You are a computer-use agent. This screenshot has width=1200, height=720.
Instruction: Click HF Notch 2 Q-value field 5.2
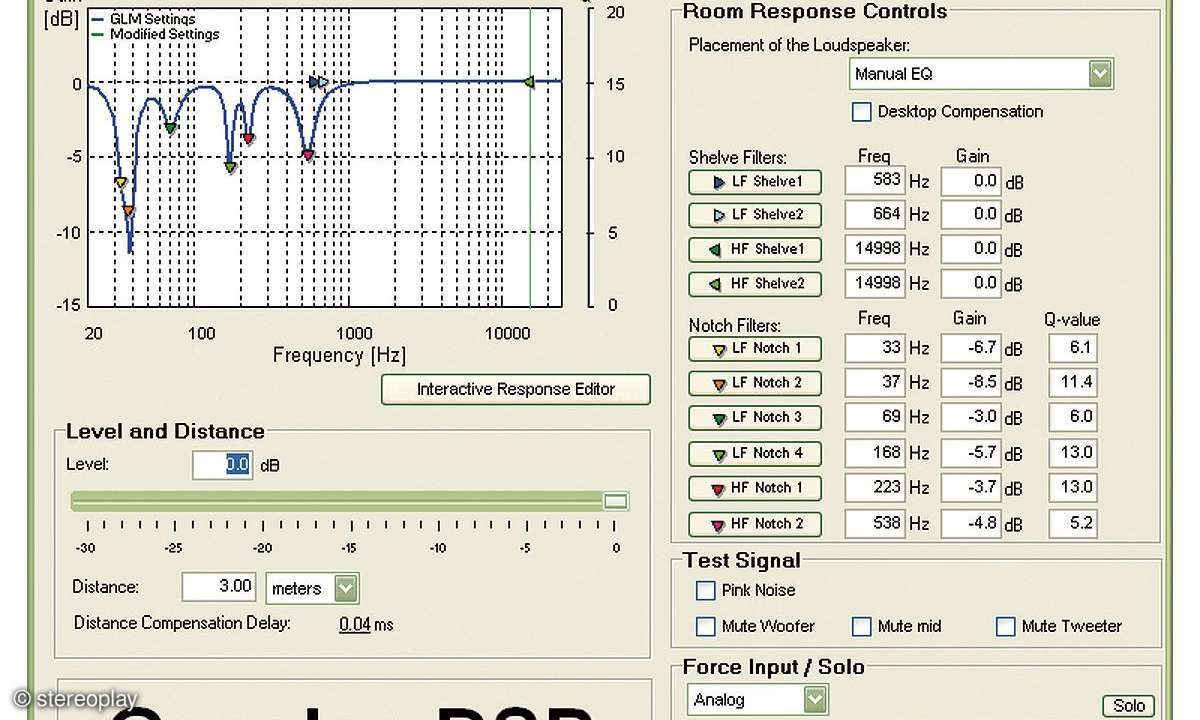pyautogui.click(x=1073, y=523)
